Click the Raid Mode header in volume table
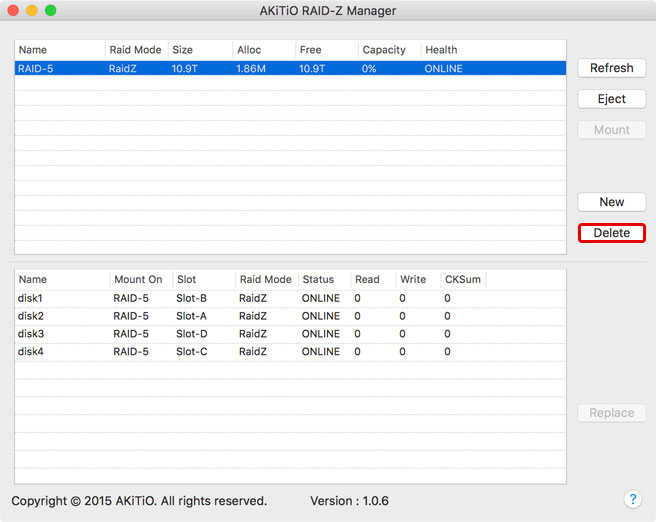The height and width of the screenshot is (522, 656). [135, 50]
